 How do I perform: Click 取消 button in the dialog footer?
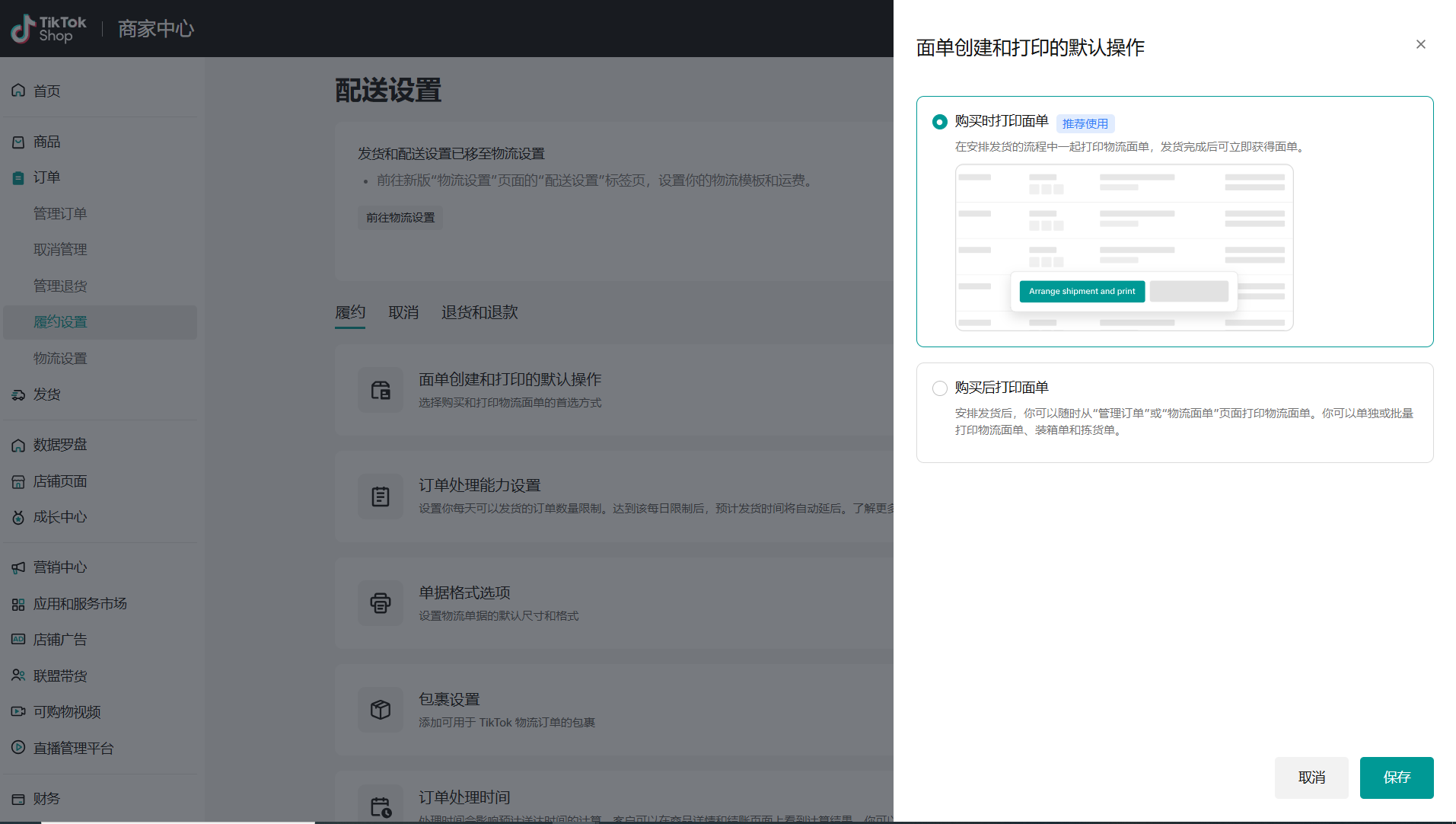[1311, 778]
